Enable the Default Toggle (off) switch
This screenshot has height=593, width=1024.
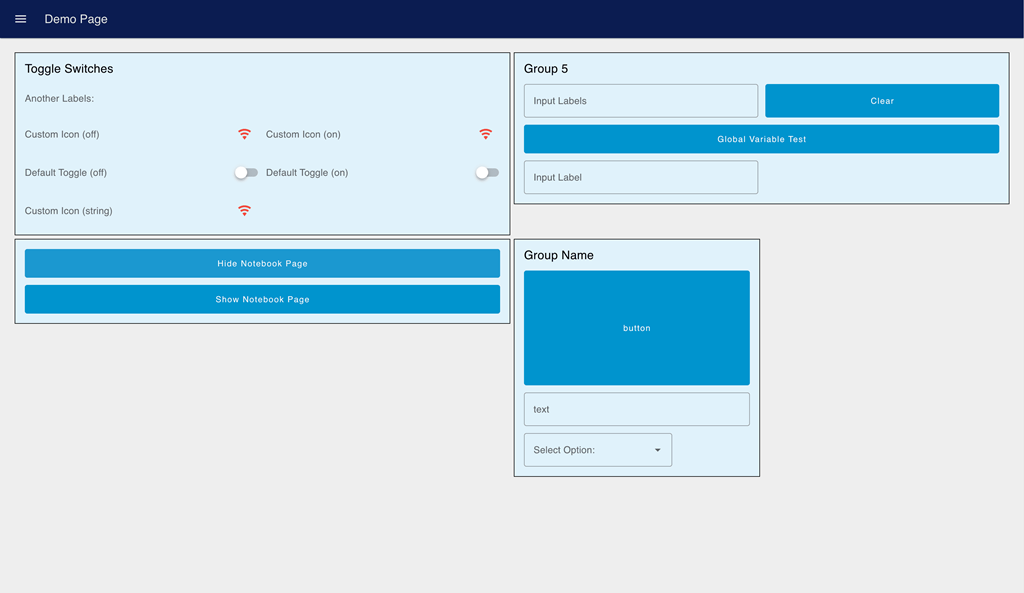click(246, 172)
